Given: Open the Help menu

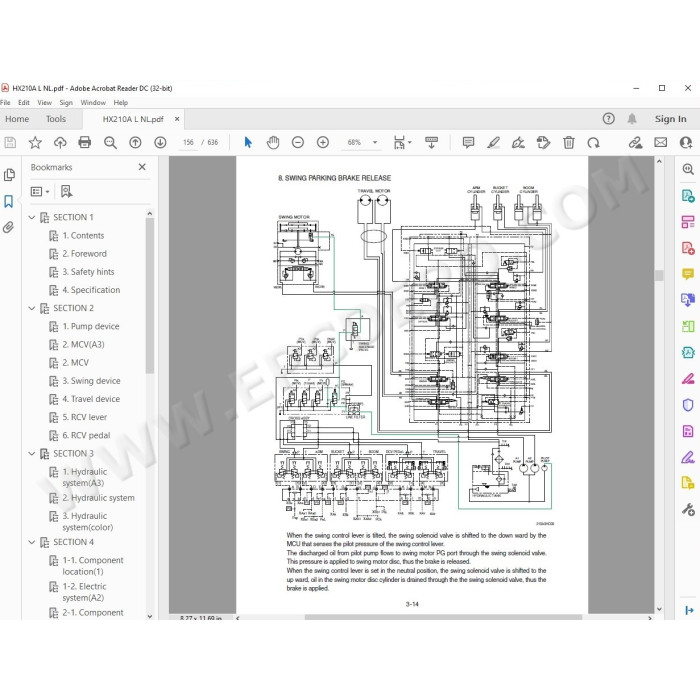Looking at the screenshot, I should (121, 102).
